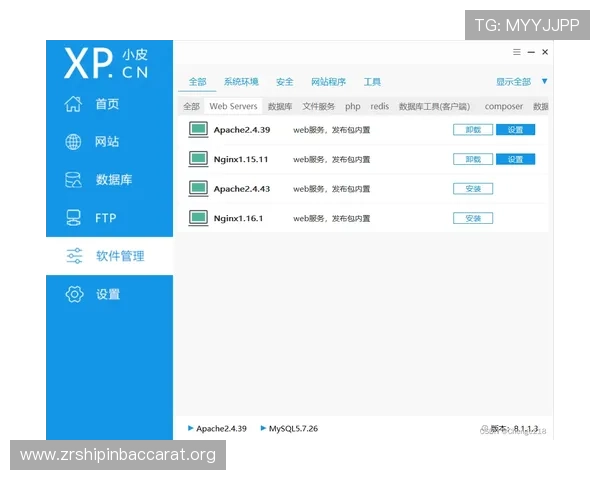
Task: Select the php sub-tab
Action: pos(352,106)
